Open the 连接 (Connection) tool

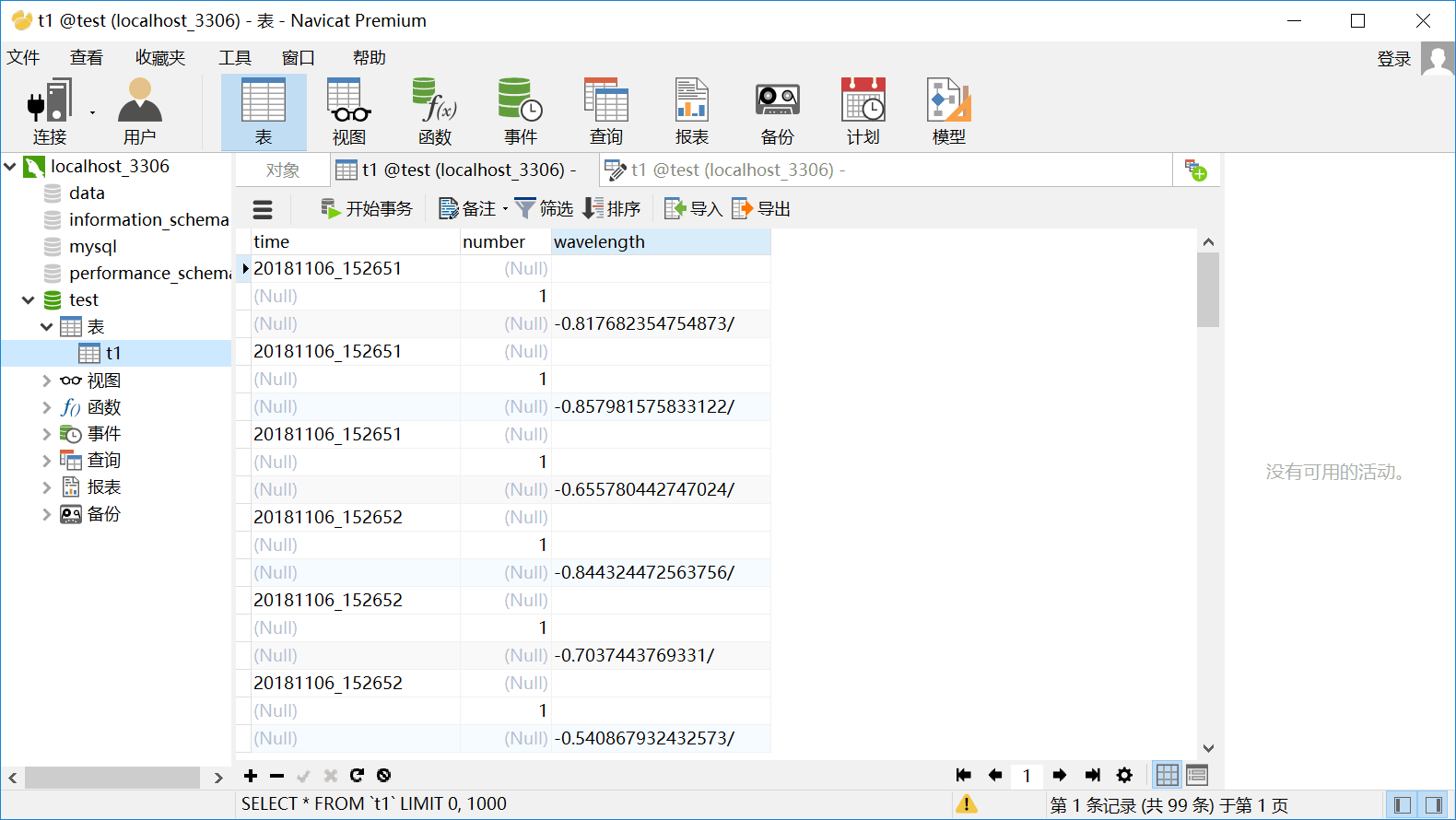click(x=50, y=111)
